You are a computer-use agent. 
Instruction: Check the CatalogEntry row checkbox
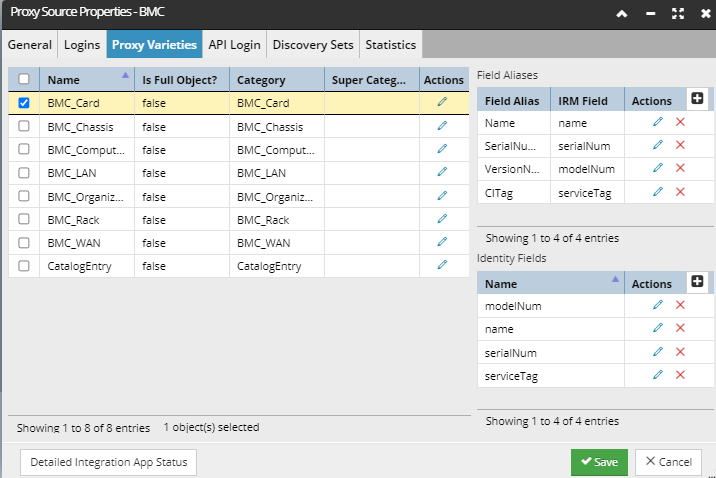click(x=24, y=266)
